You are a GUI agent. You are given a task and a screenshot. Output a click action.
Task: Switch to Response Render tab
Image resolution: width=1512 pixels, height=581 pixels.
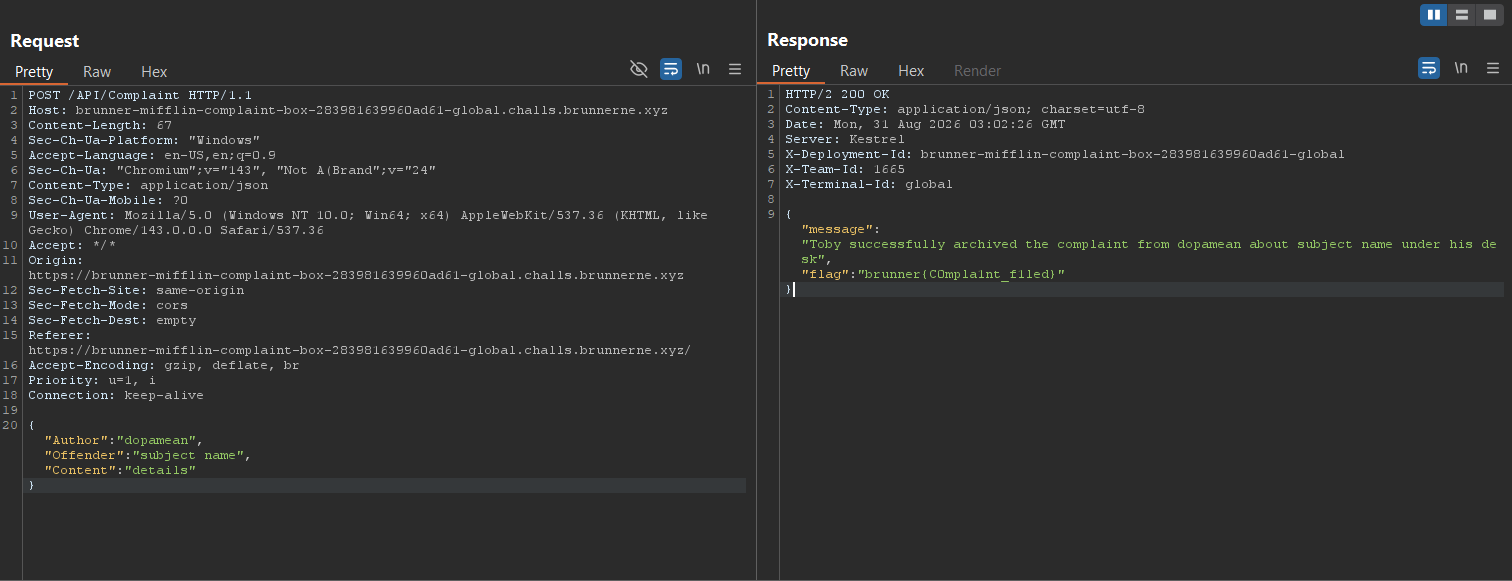coord(978,70)
